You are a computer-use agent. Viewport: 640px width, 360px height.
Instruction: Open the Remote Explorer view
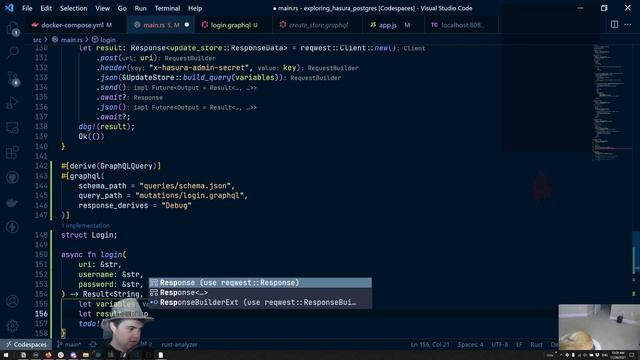13,128
